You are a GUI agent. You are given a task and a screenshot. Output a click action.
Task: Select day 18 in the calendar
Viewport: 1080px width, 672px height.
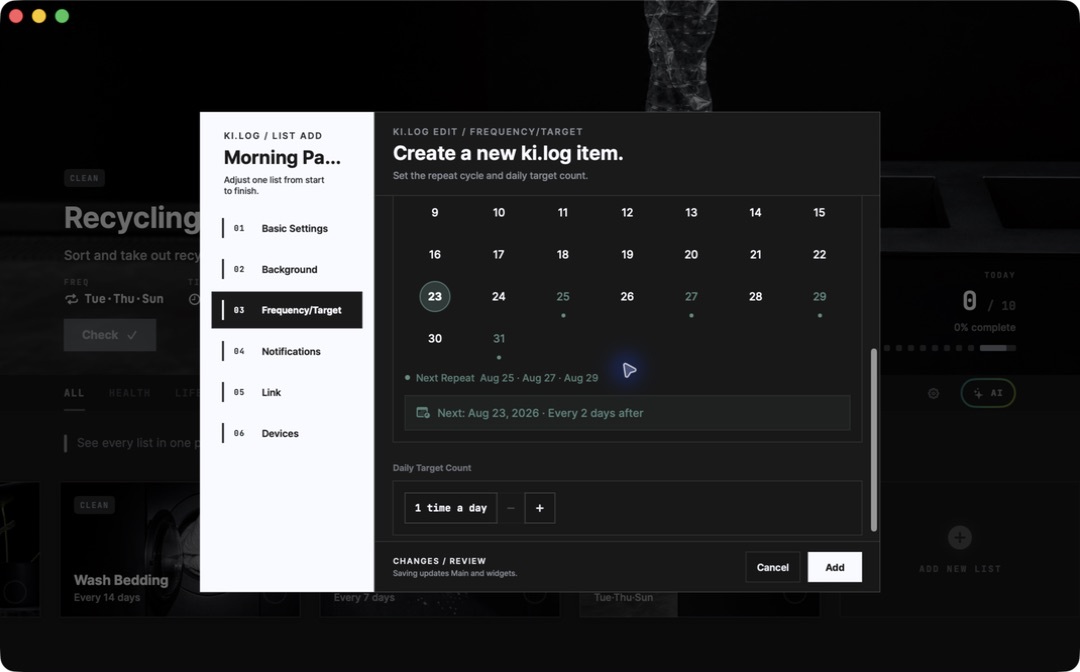click(x=563, y=255)
